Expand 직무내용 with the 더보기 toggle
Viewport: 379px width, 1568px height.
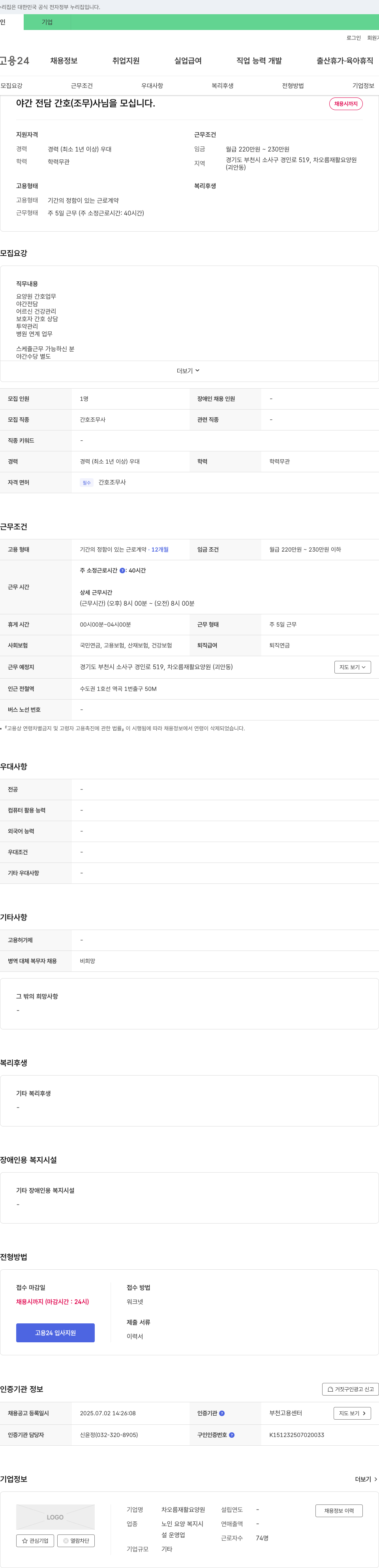coord(188,371)
